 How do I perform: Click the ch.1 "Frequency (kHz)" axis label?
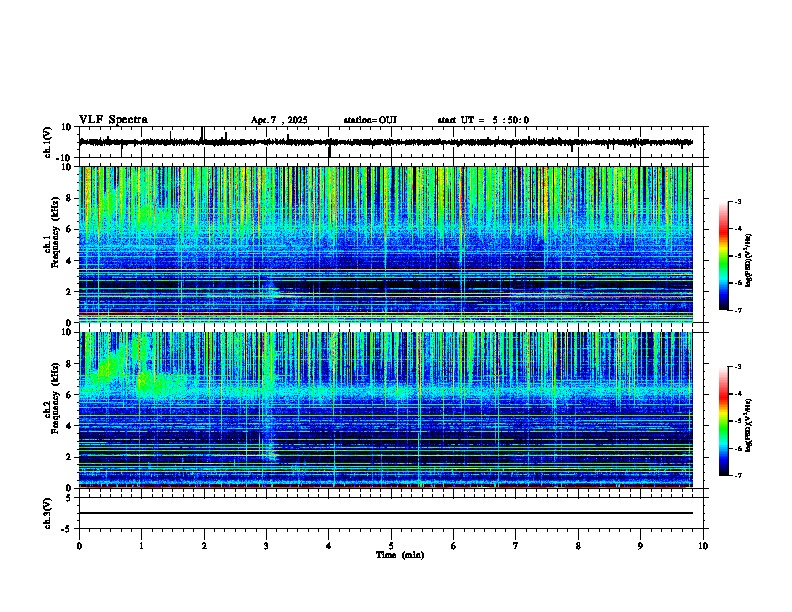55,232
